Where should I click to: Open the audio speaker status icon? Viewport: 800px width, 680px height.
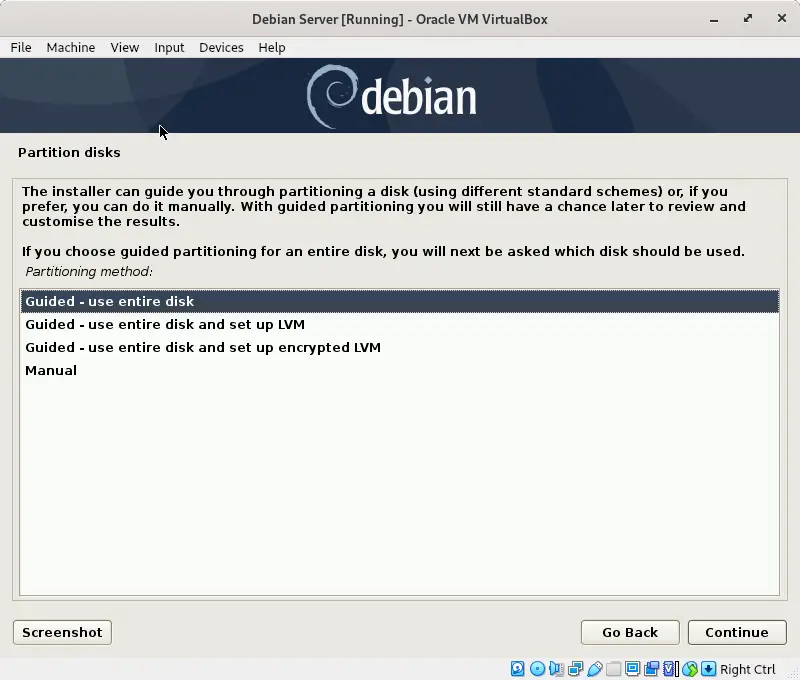(x=556, y=669)
